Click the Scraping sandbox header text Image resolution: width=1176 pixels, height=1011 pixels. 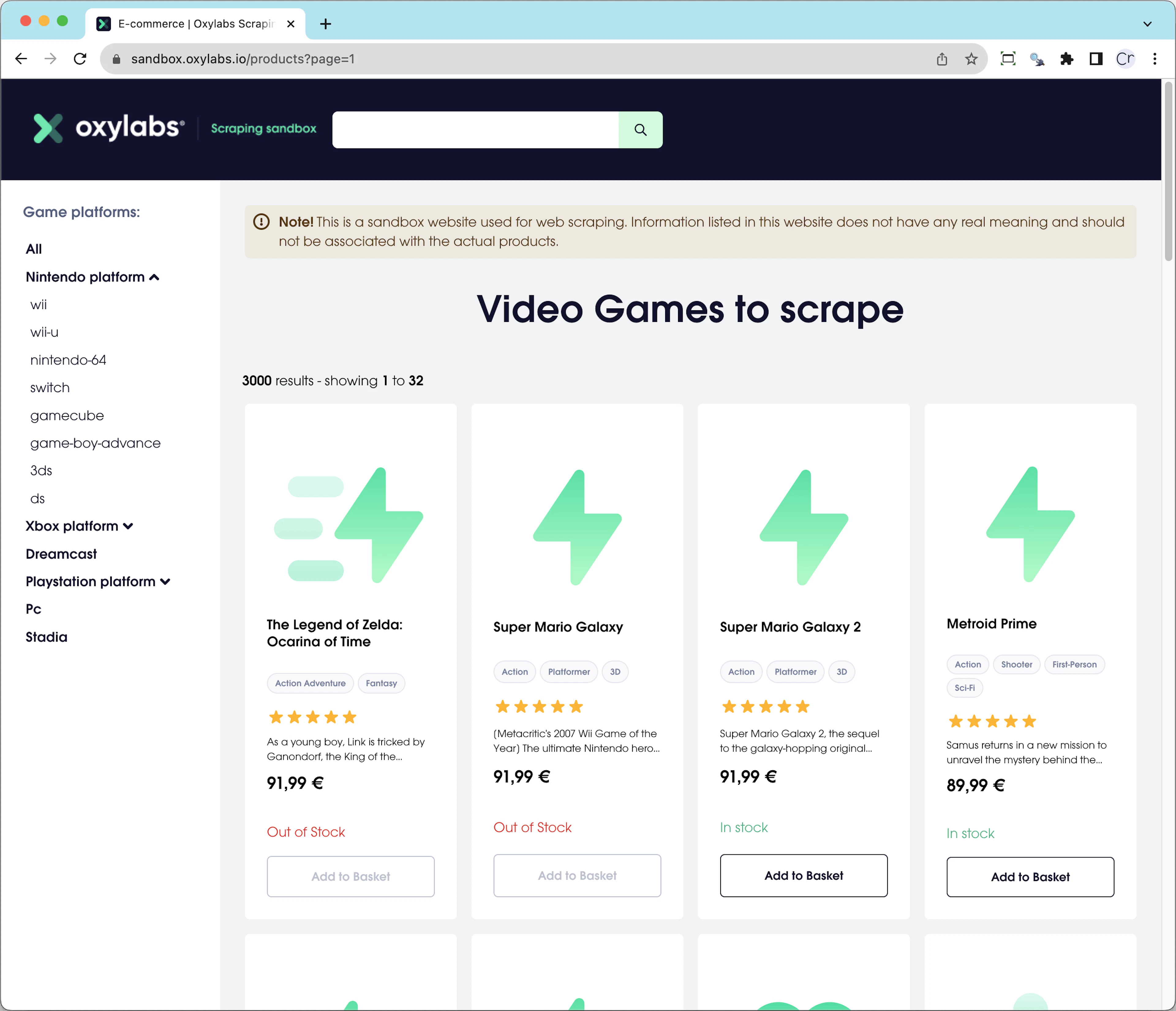pyautogui.click(x=263, y=129)
